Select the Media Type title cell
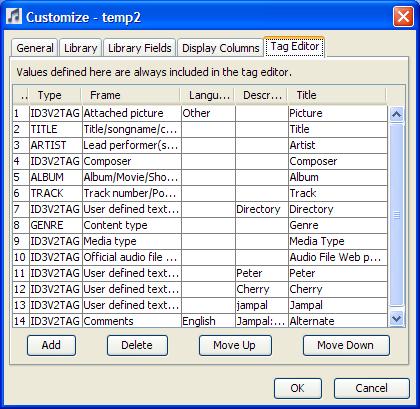This screenshot has height=409, width=420. (x=338, y=241)
